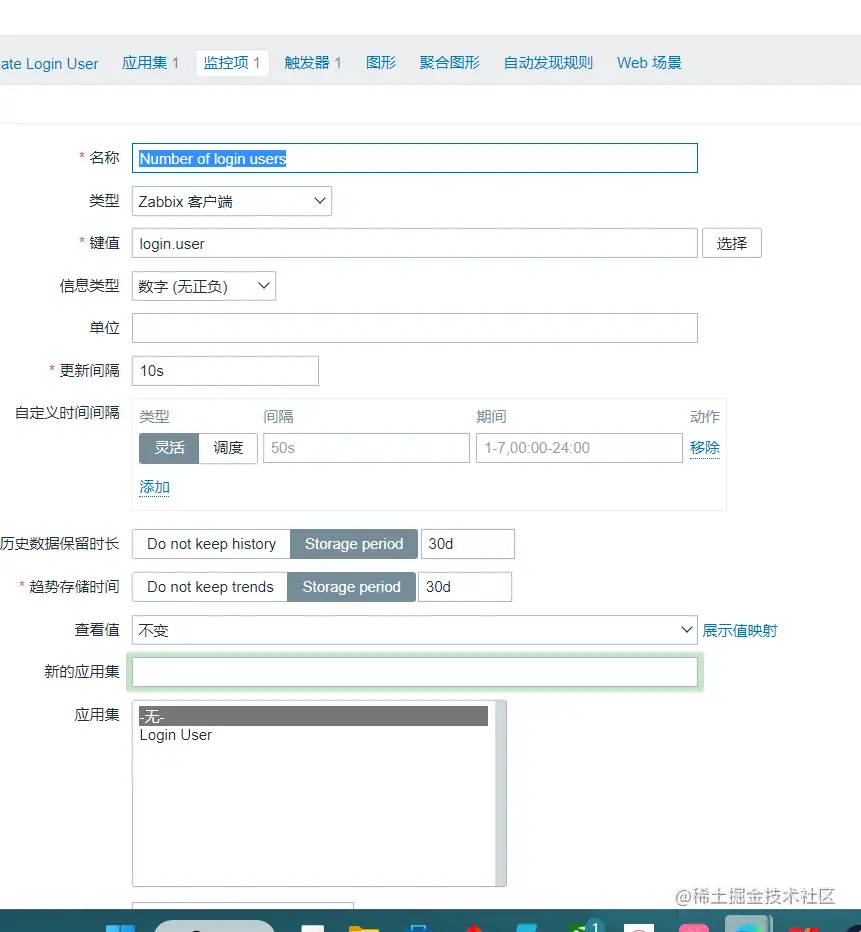Screen dimensions: 861x932
Task: Click 添加 to add a custom interval
Action: pyautogui.click(x=154, y=487)
